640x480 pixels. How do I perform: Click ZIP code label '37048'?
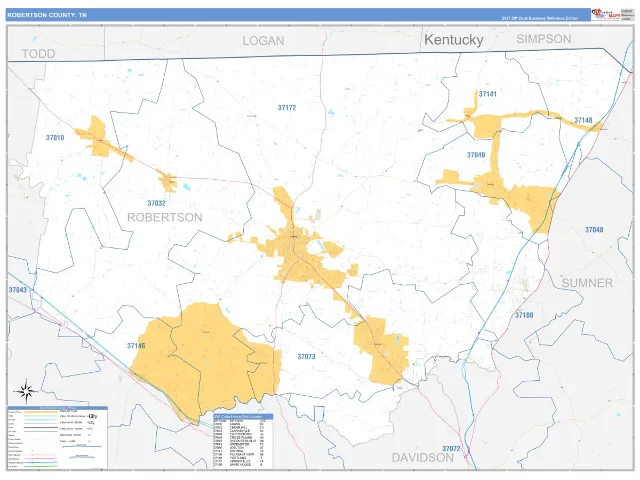click(x=594, y=230)
